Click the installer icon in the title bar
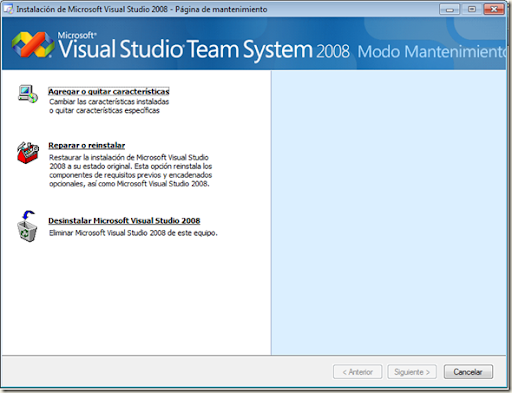 8,9
